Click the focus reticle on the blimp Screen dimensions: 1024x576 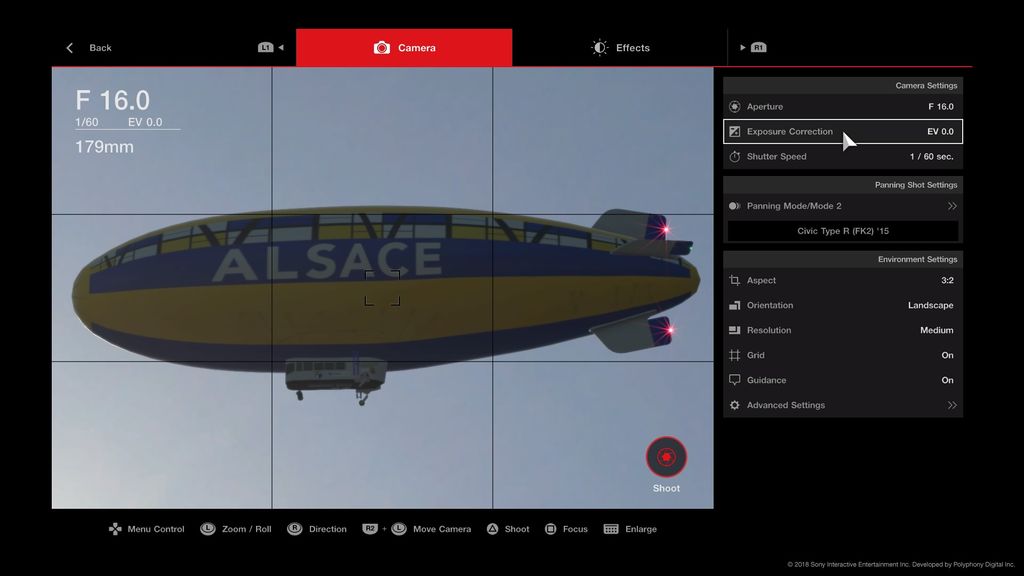pyautogui.click(x=382, y=288)
